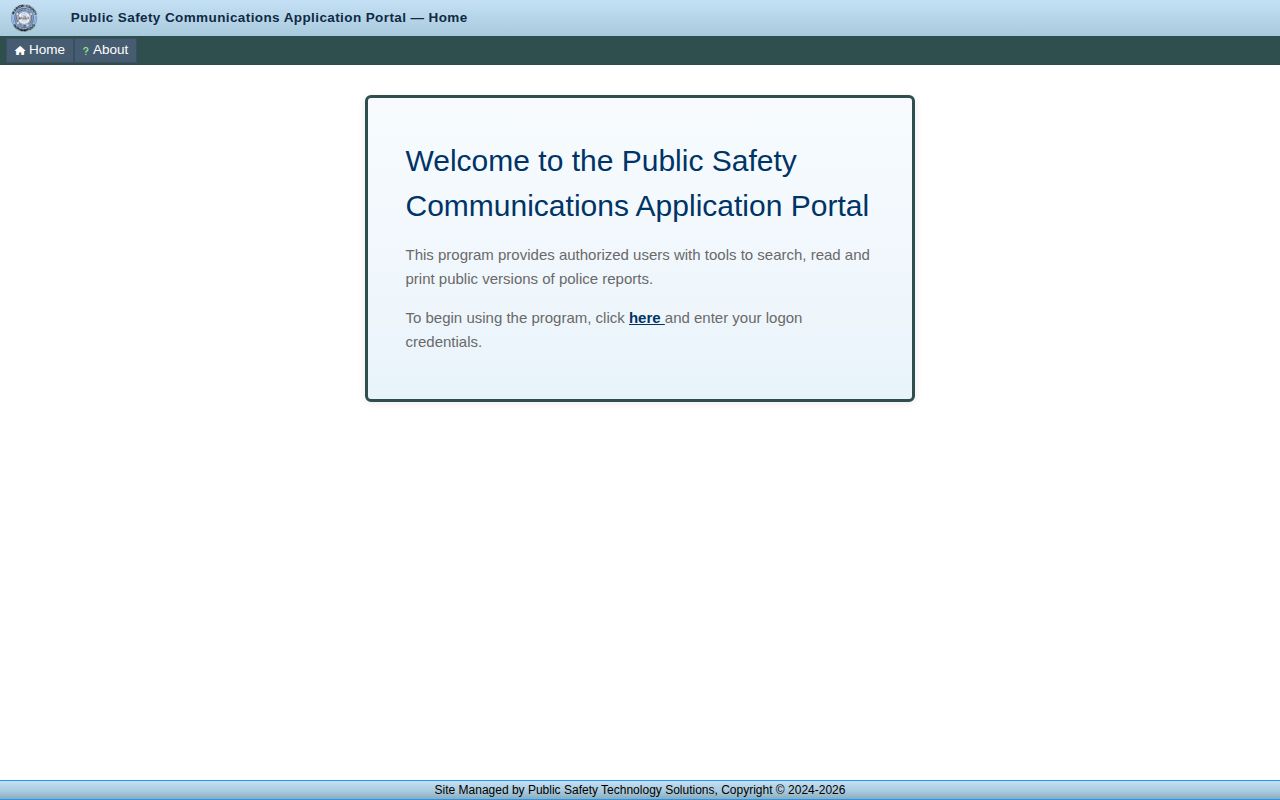Open the Home menu item
1280x800 pixels.
point(40,50)
